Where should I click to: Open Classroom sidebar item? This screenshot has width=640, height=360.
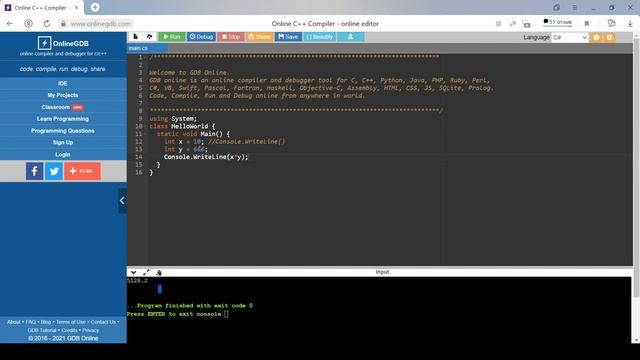click(x=63, y=107)
